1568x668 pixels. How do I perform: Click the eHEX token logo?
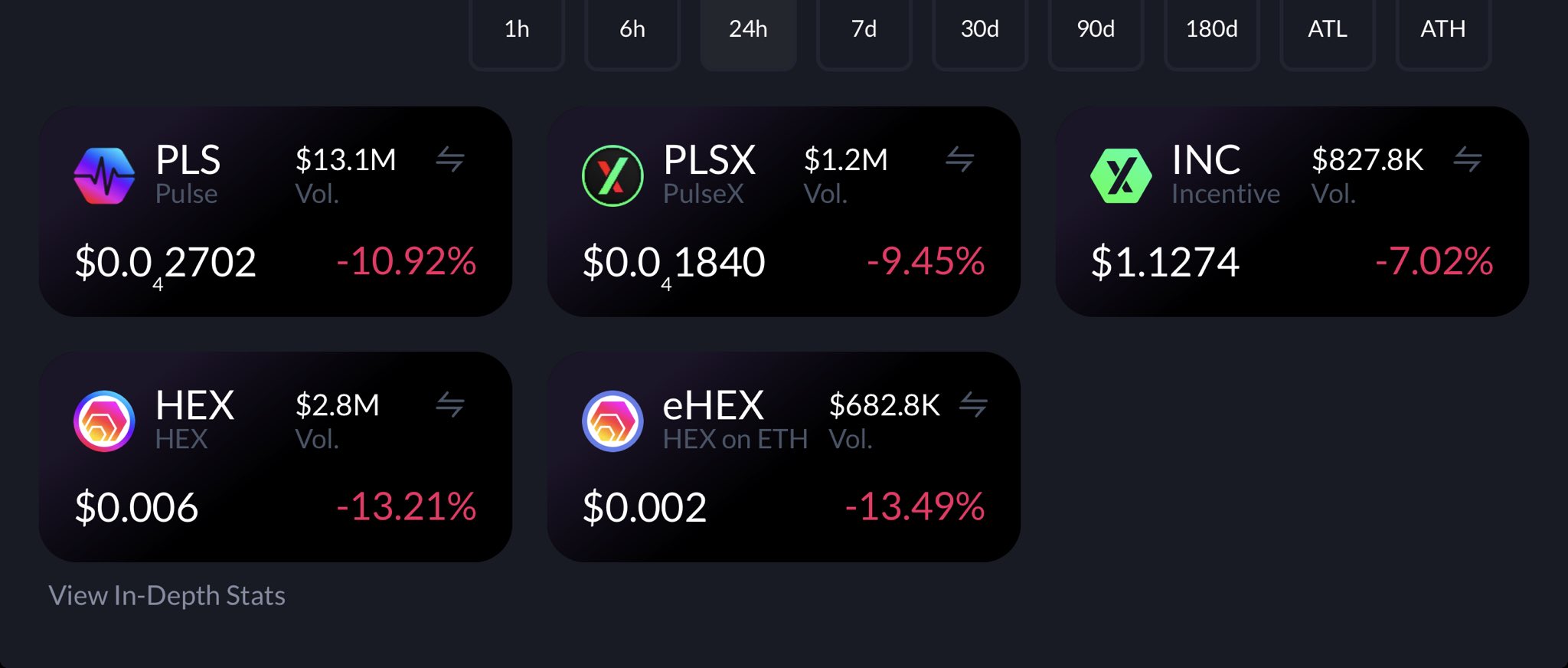(x=612, y=421)
